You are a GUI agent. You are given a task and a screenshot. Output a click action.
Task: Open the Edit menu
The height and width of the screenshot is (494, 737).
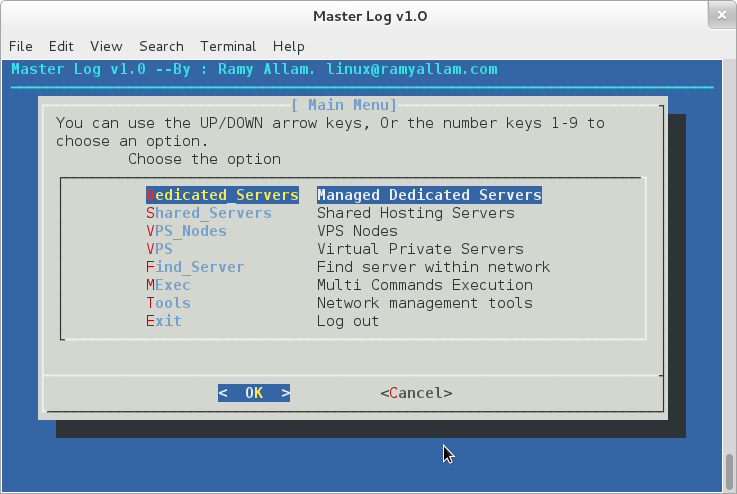61,46
